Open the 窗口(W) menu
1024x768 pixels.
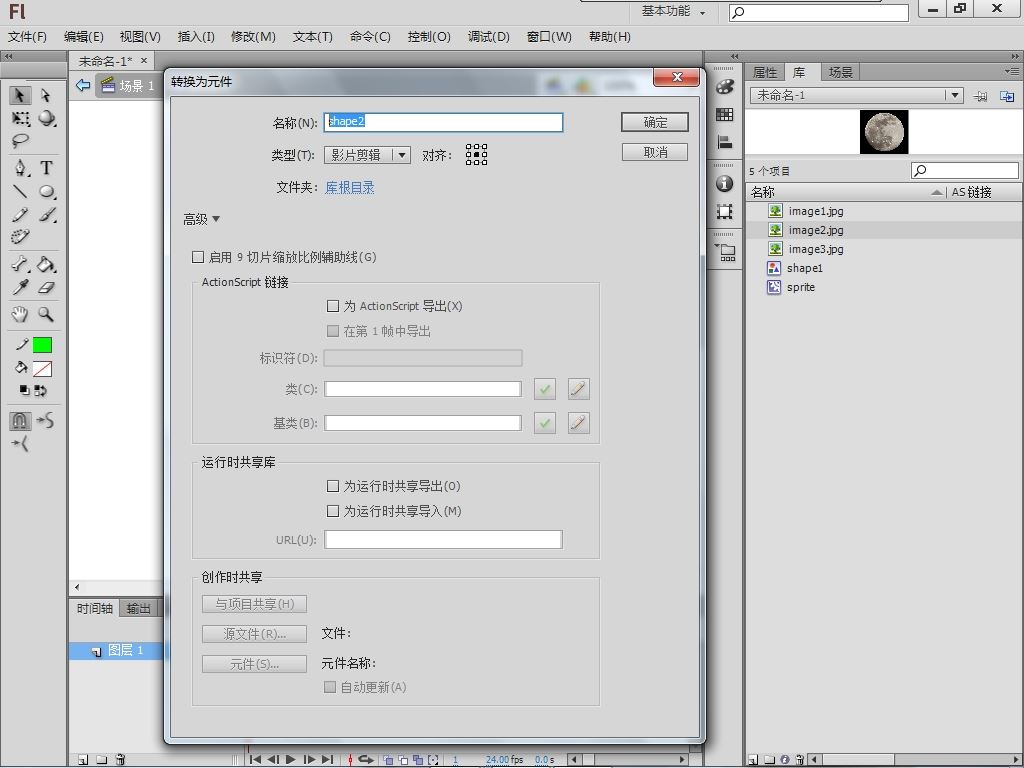(x=549, y=37)
